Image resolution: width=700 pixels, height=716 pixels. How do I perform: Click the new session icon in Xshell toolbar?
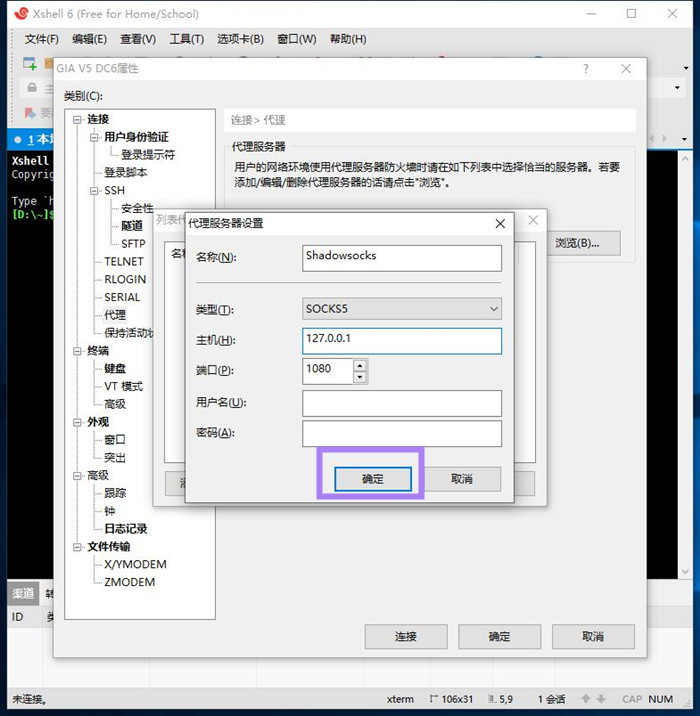coord(30,64)
